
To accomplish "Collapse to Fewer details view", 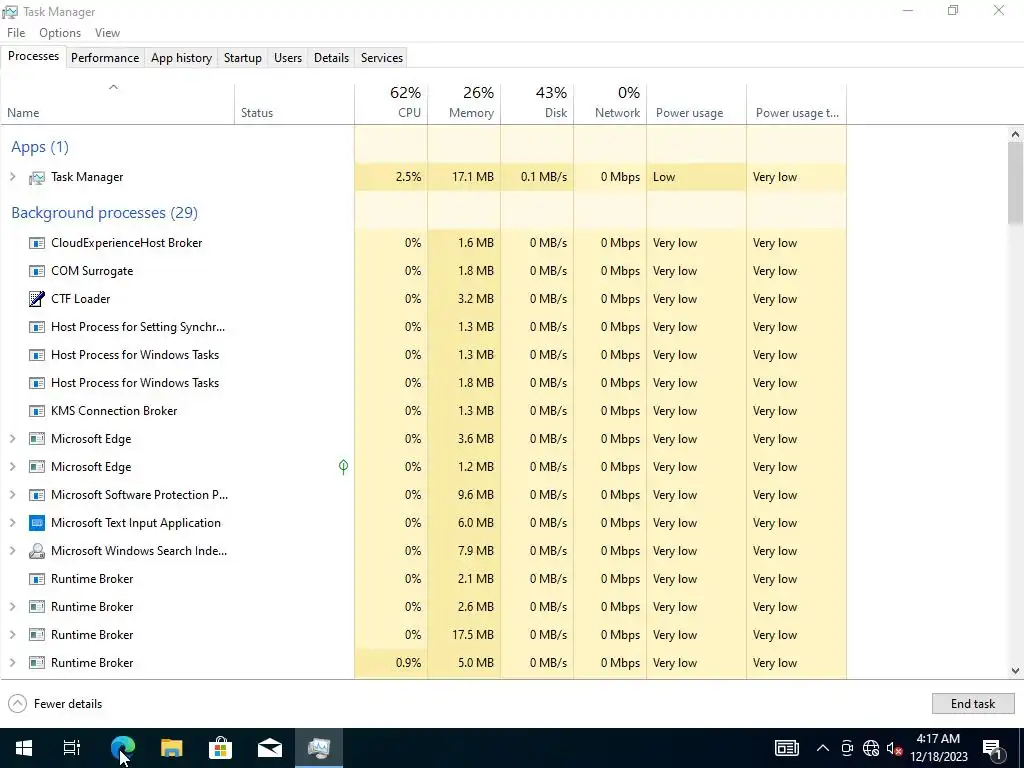I will click(x=55, y=704).
